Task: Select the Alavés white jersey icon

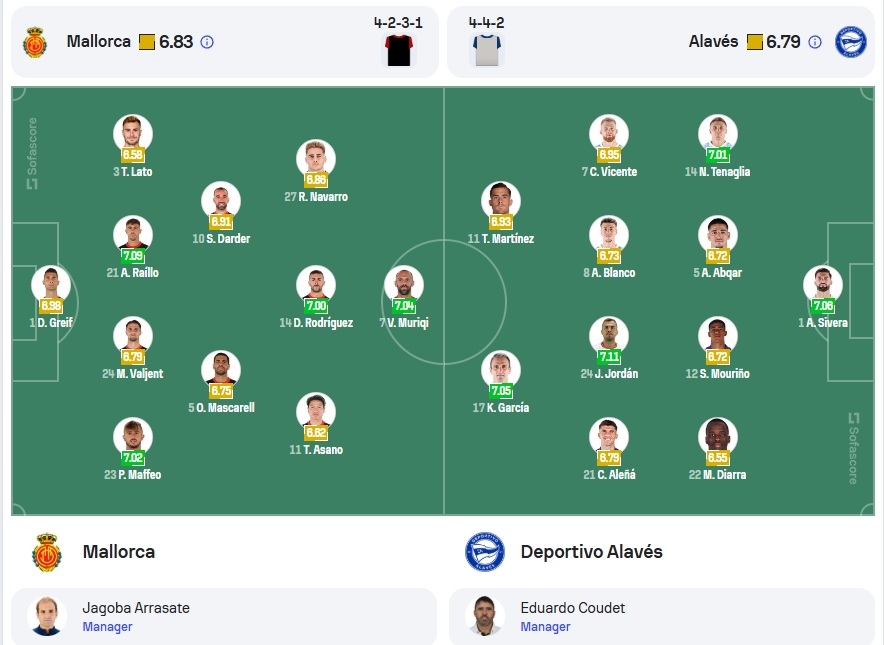Action: pyautogui.click(x=487, y=50)
